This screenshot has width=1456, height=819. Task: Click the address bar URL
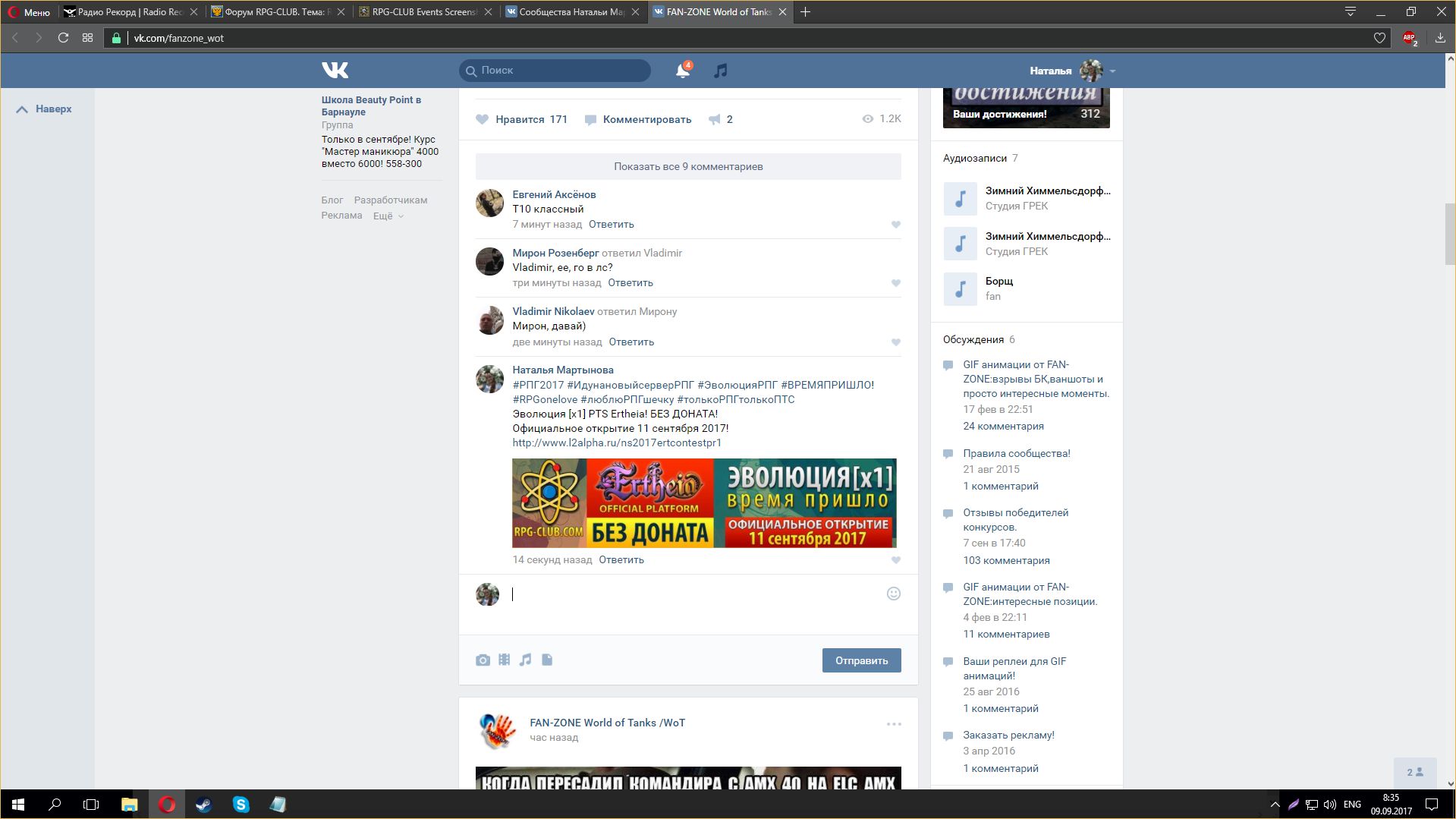click(x=179, y=38)
